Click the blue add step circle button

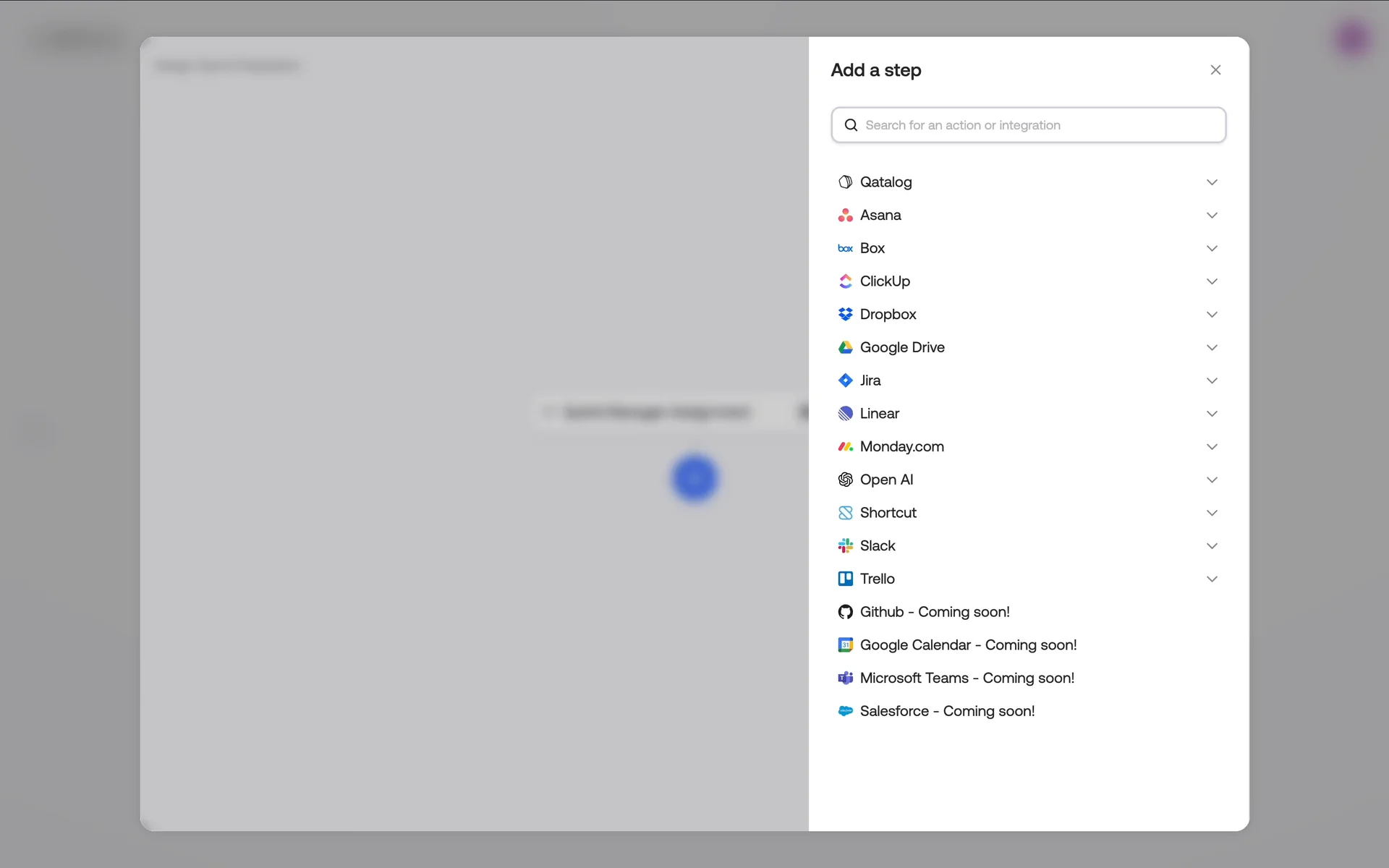[694, 478]
